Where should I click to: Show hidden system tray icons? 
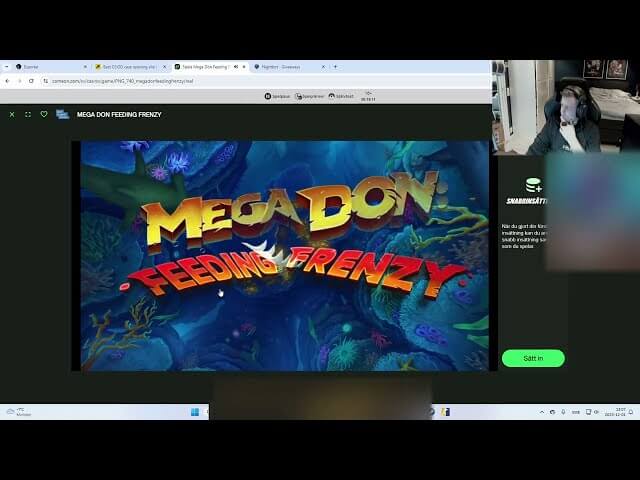coord(542,412)
